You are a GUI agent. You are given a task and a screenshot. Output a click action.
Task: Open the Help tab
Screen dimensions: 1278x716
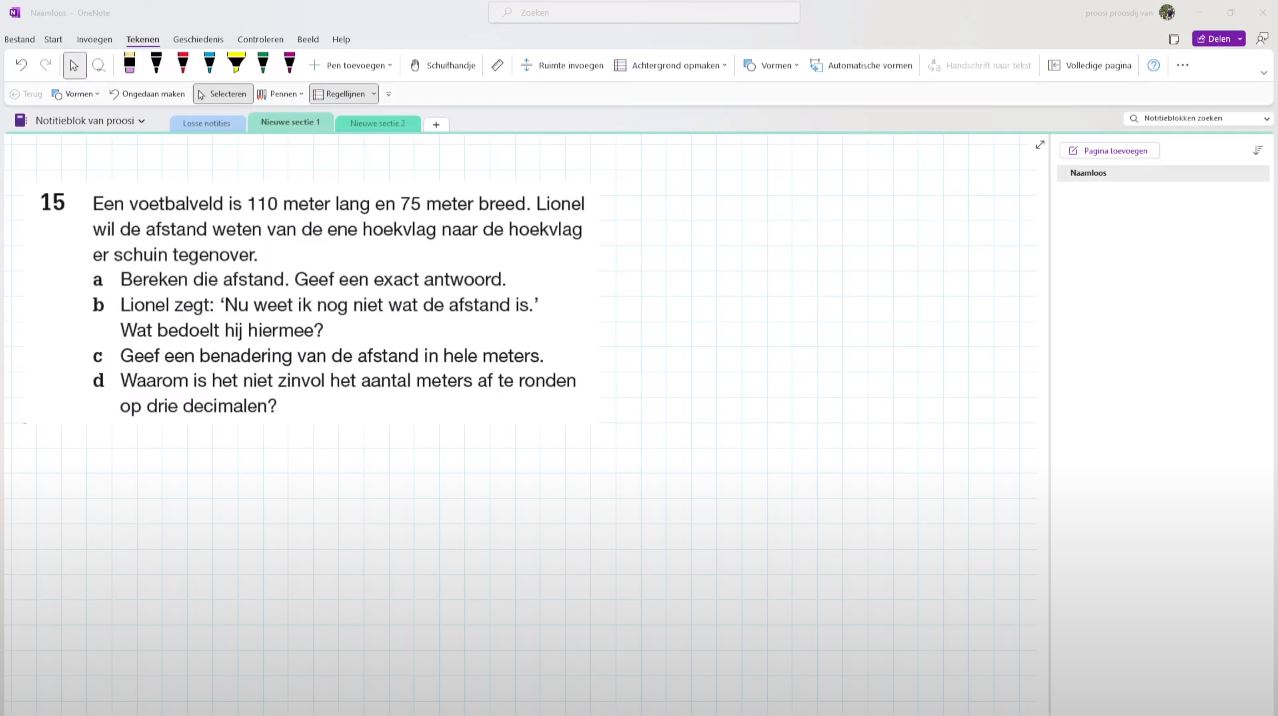coord(341,40)
